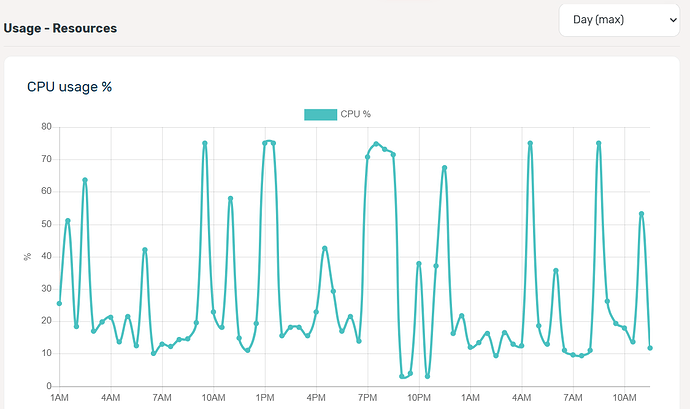Click the last data point on the chart

point(650,348)
